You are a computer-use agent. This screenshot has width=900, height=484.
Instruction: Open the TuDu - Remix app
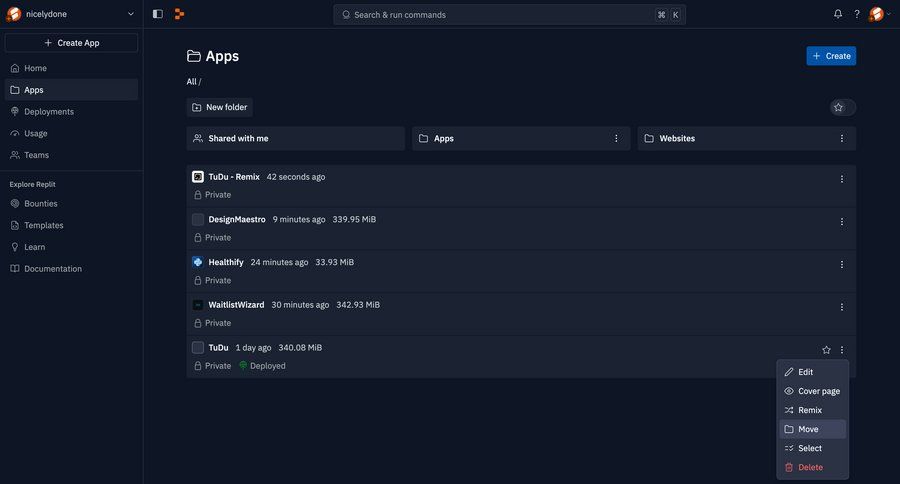[234, 177]
